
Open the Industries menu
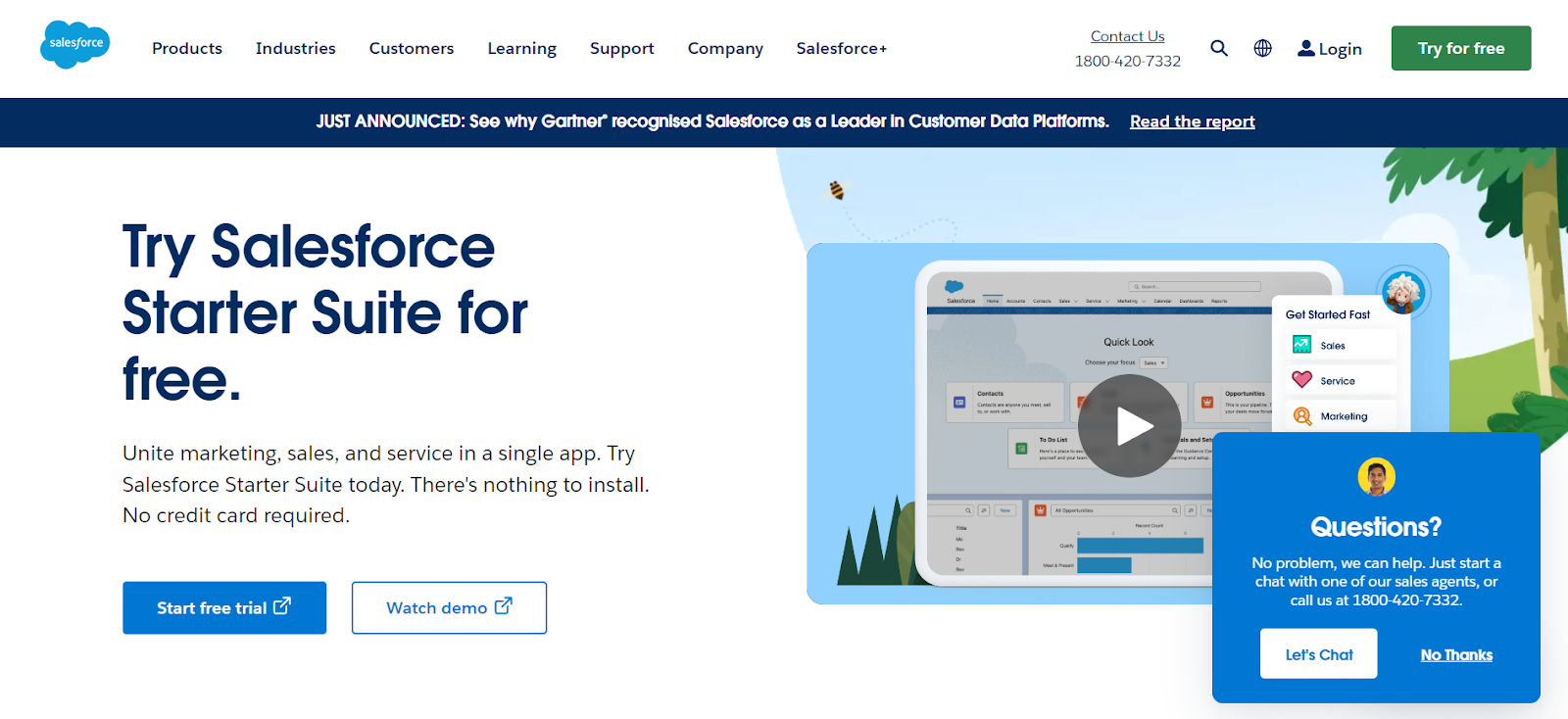(296, 48)
